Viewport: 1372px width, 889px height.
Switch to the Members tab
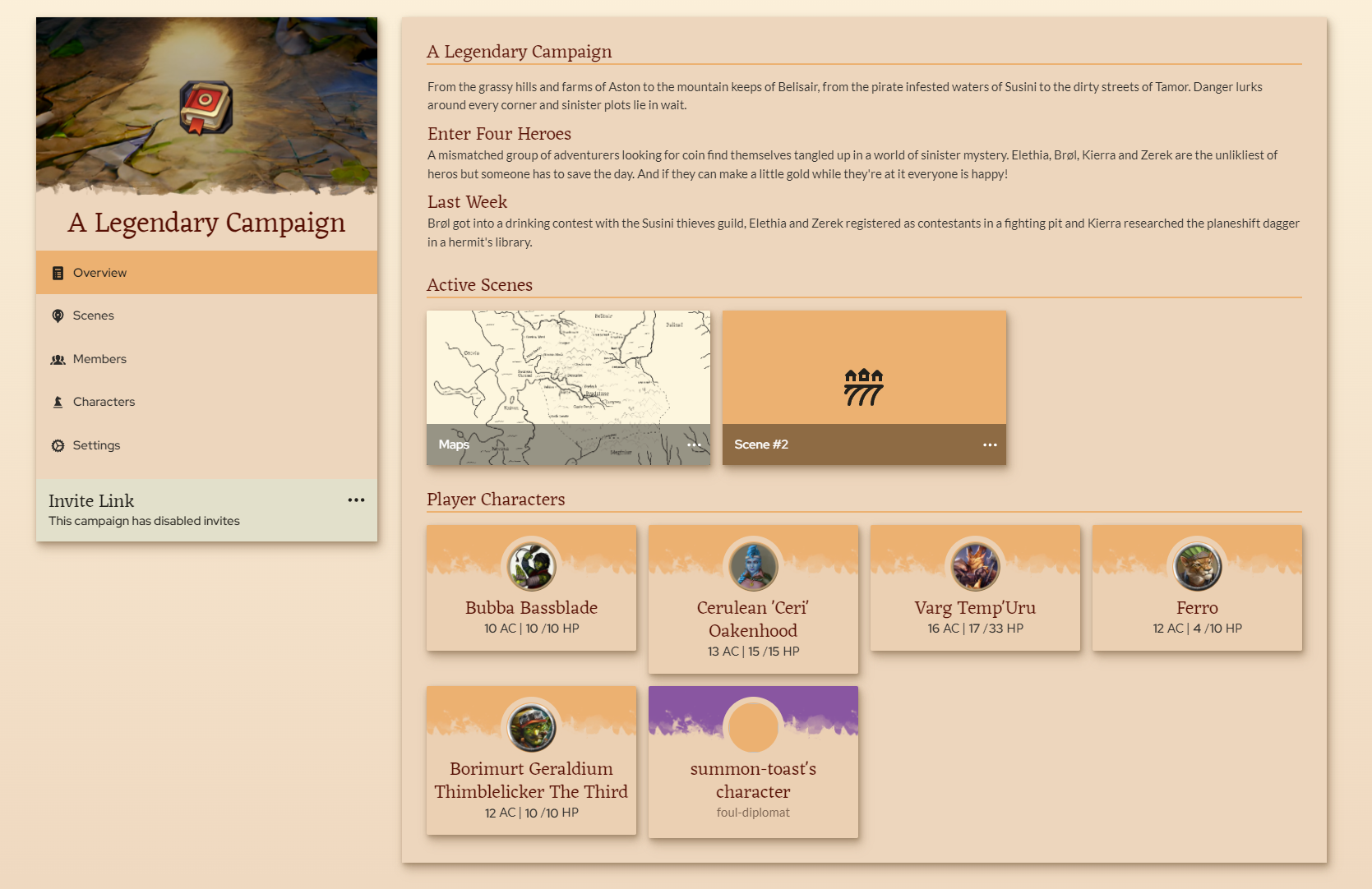(99, 359)
